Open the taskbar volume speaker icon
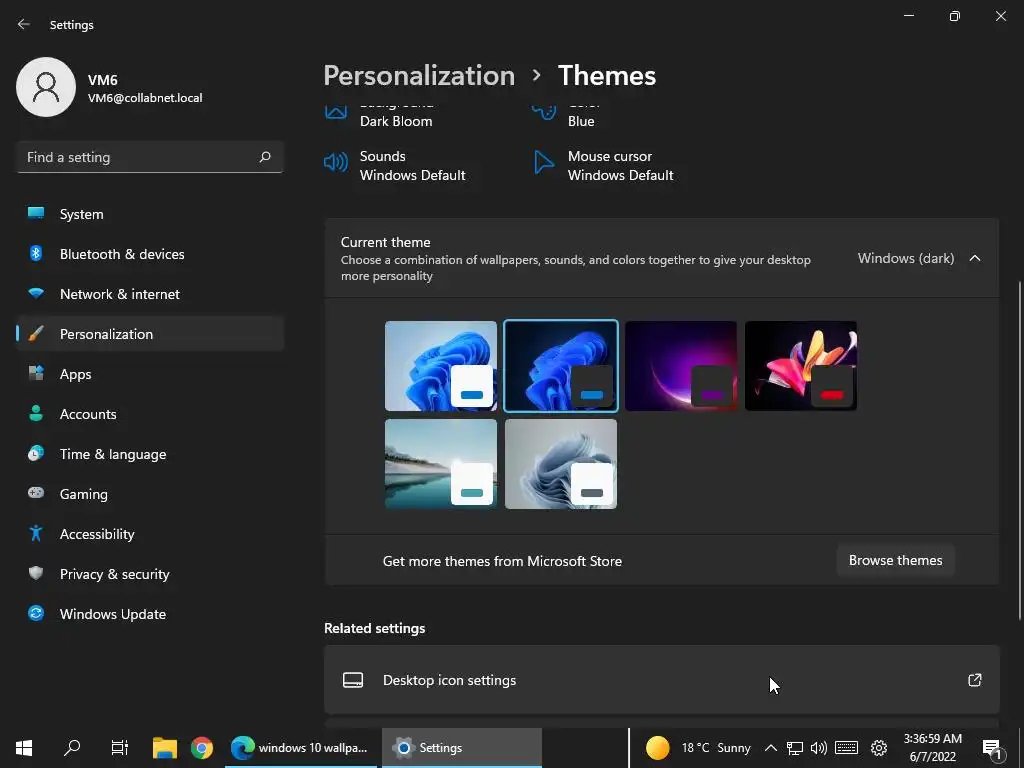1024x768 pixels. tap(818, 748)
